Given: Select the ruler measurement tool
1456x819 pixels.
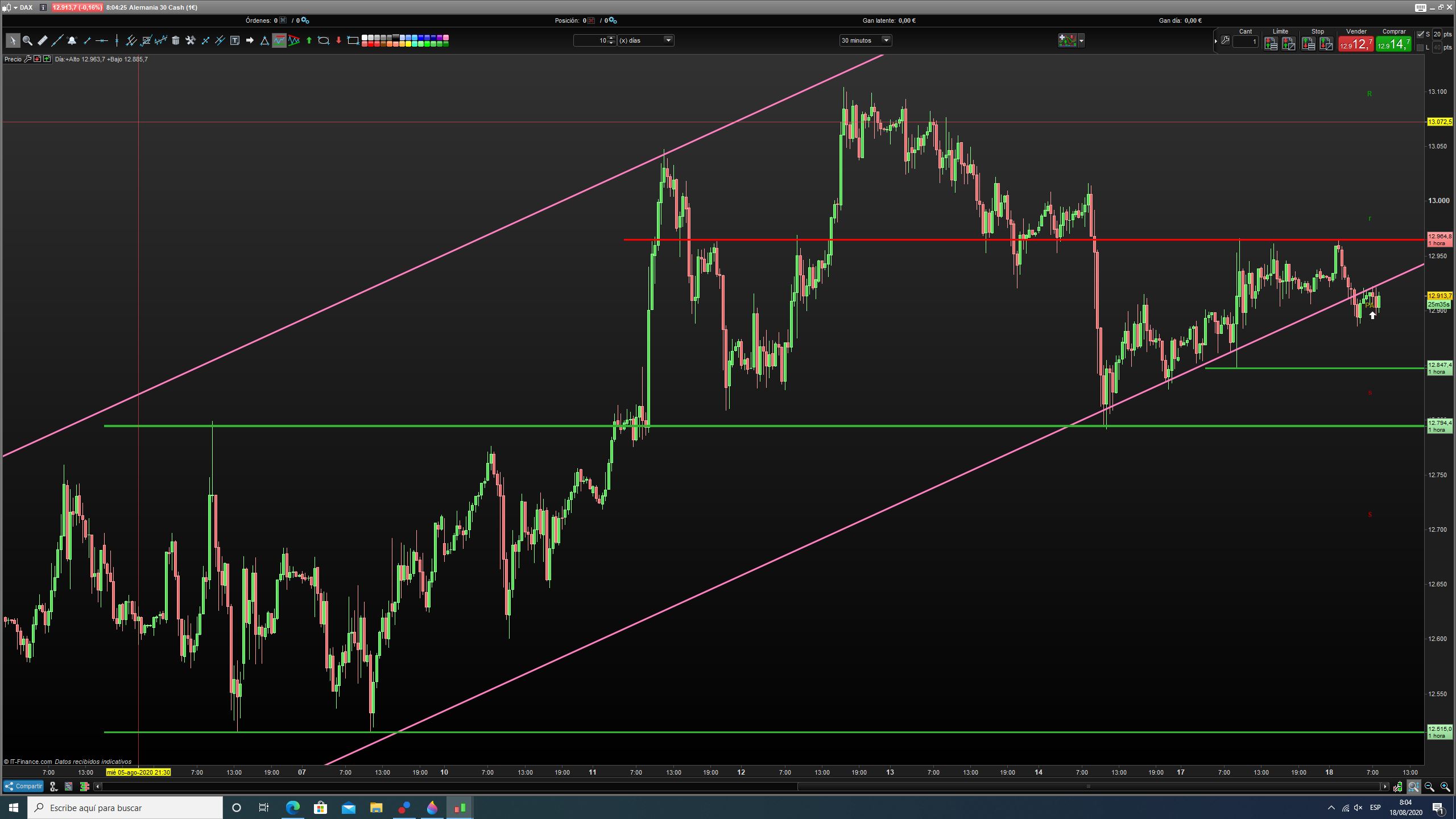Looking at the screenshot, I should pyautogui.click(x=43, y=40).
